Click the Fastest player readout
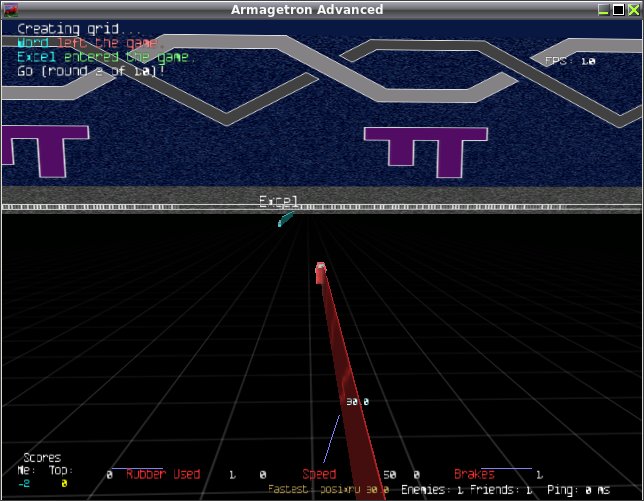This screenshot has height=501, width=644. (329, 490)
